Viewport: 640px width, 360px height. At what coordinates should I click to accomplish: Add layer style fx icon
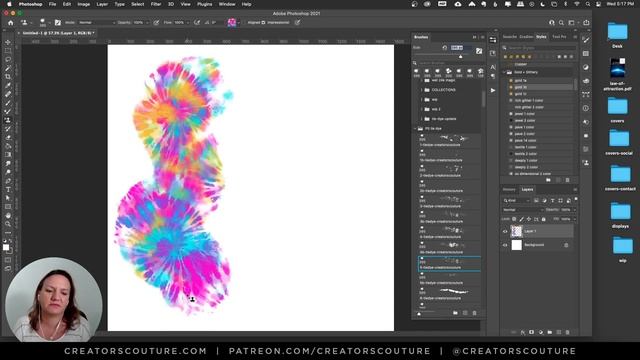pos(522,332)
